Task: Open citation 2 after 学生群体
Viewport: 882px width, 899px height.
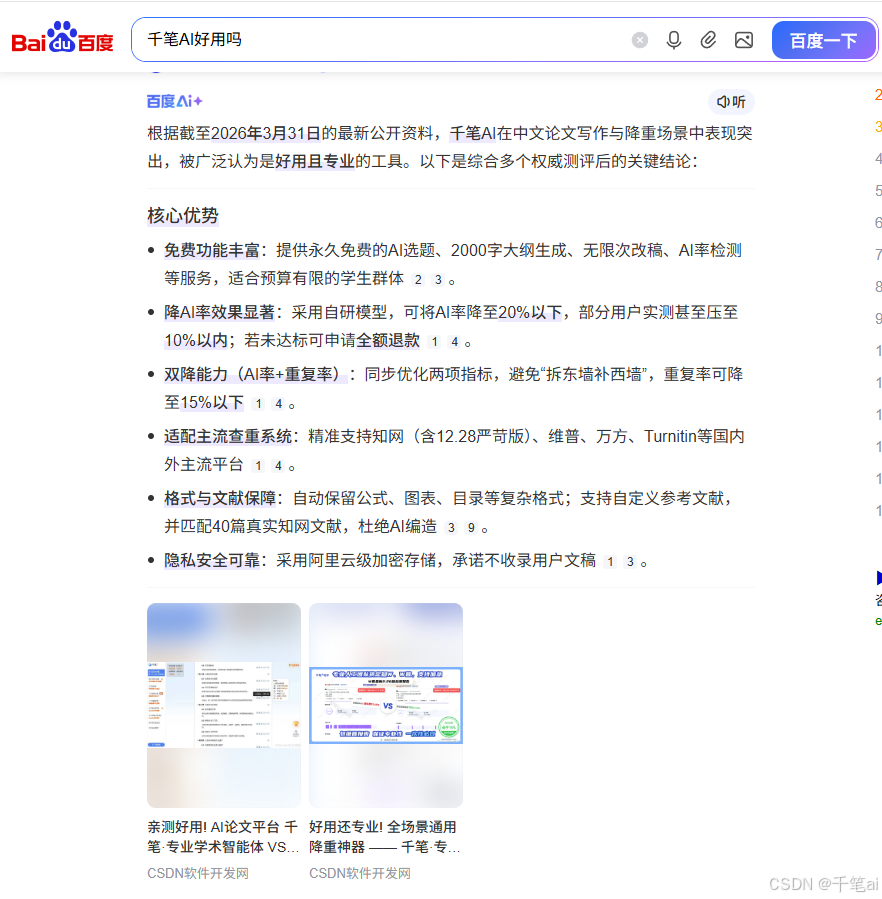Action: point(418,280)
